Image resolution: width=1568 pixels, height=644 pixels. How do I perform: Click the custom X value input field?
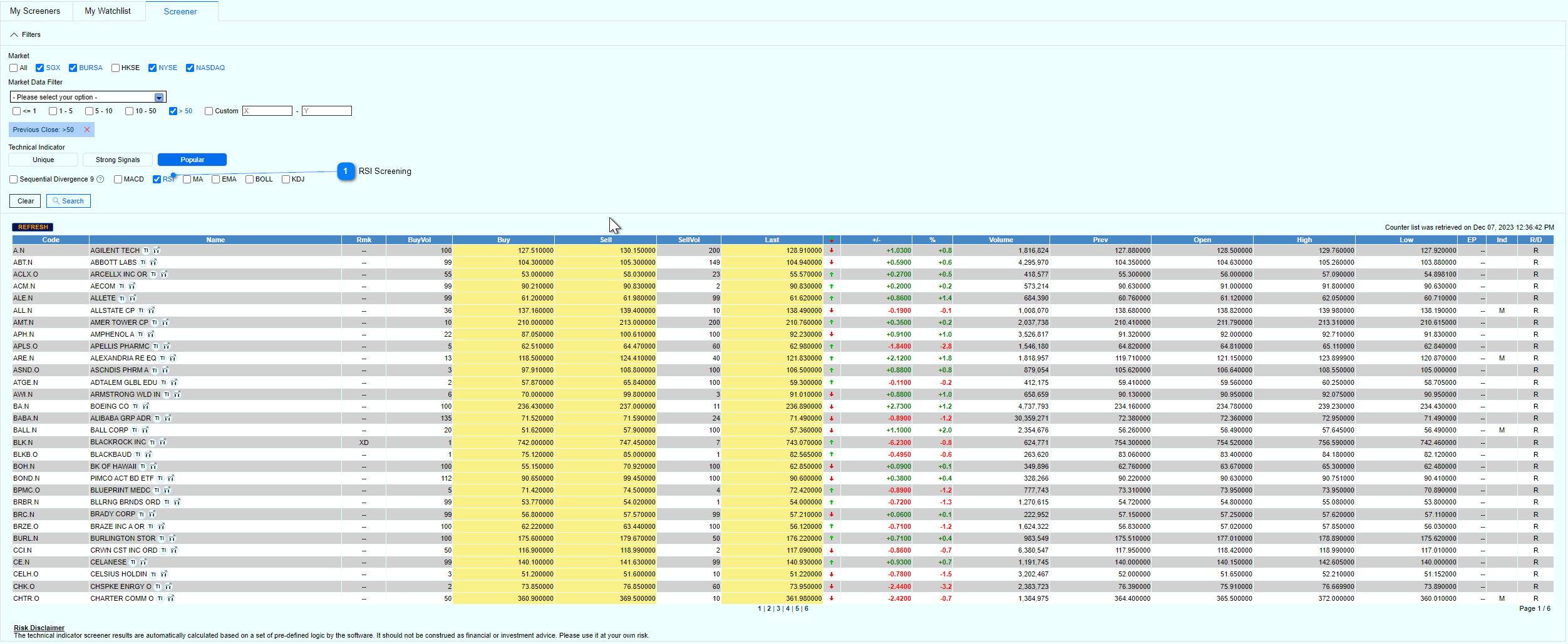click(x=267, y=111)
